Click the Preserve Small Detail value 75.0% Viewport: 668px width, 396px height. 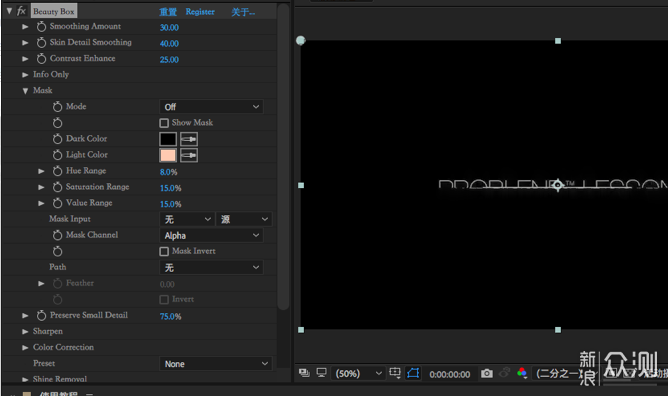[x=170, y=316]
